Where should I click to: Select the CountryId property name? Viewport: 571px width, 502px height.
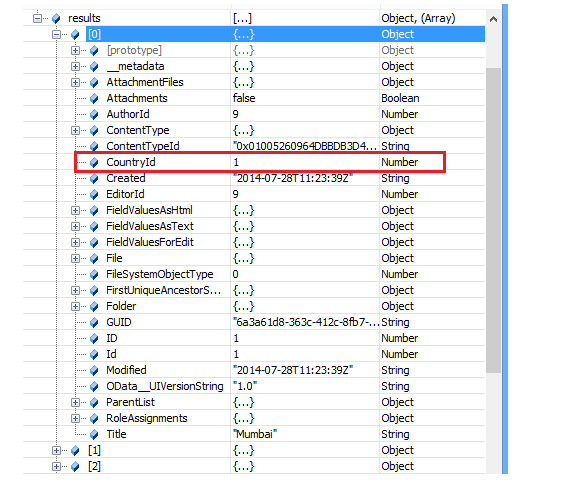131,162
